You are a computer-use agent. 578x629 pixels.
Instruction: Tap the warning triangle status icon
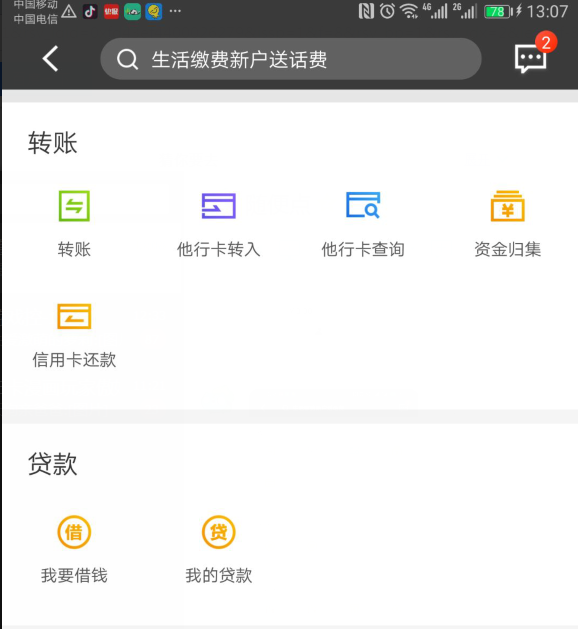(x=69, y=11)
